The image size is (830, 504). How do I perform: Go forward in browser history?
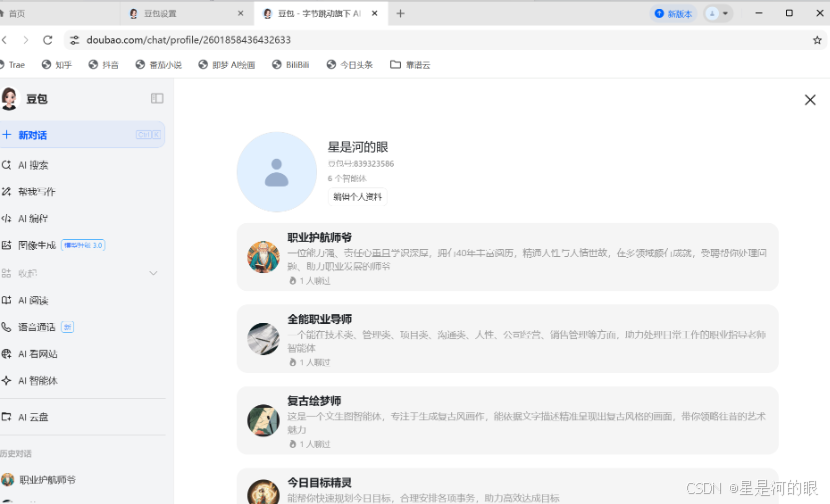(25, 40)
